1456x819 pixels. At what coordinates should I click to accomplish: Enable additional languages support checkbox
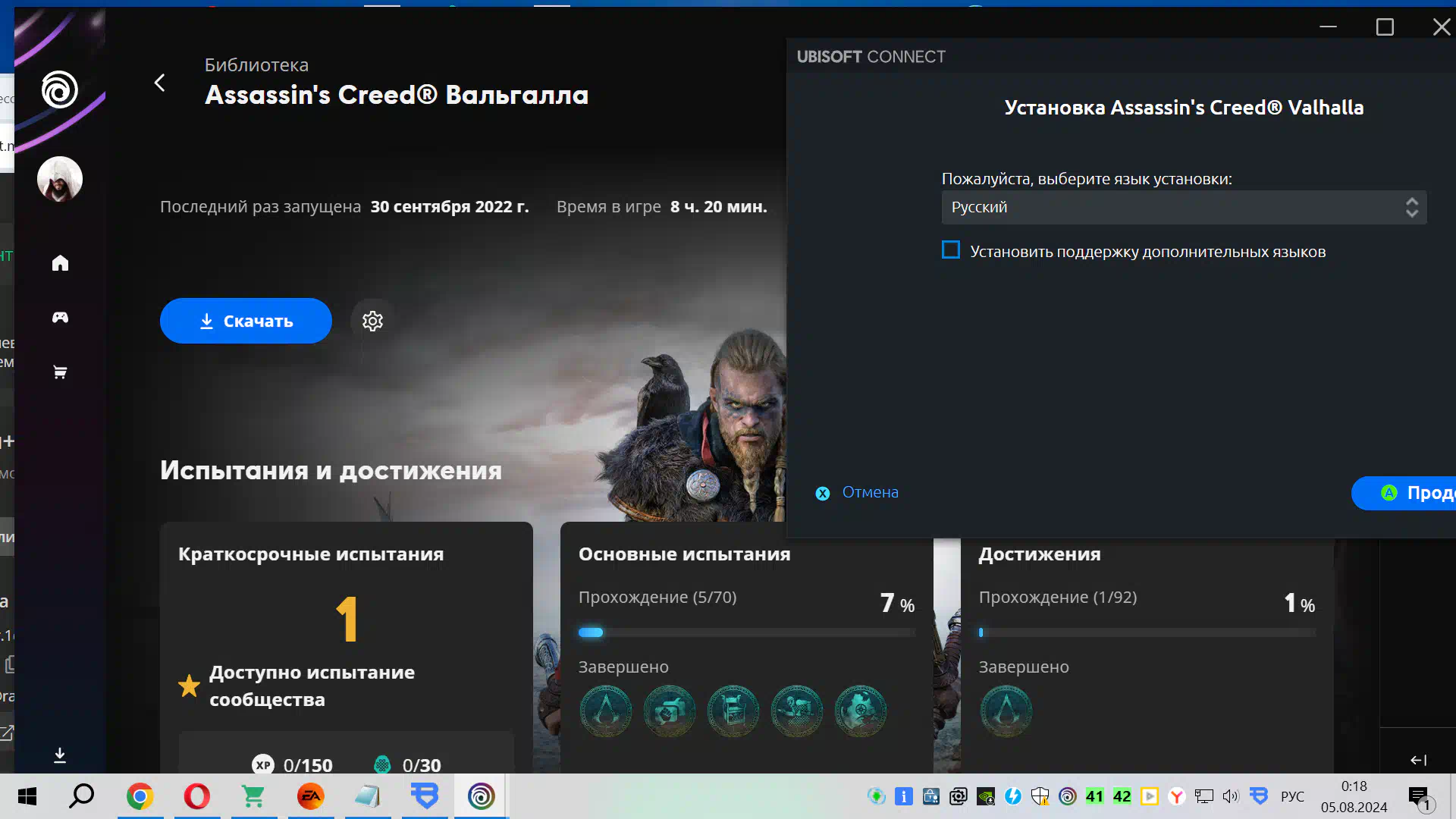(x=951, y=250)
